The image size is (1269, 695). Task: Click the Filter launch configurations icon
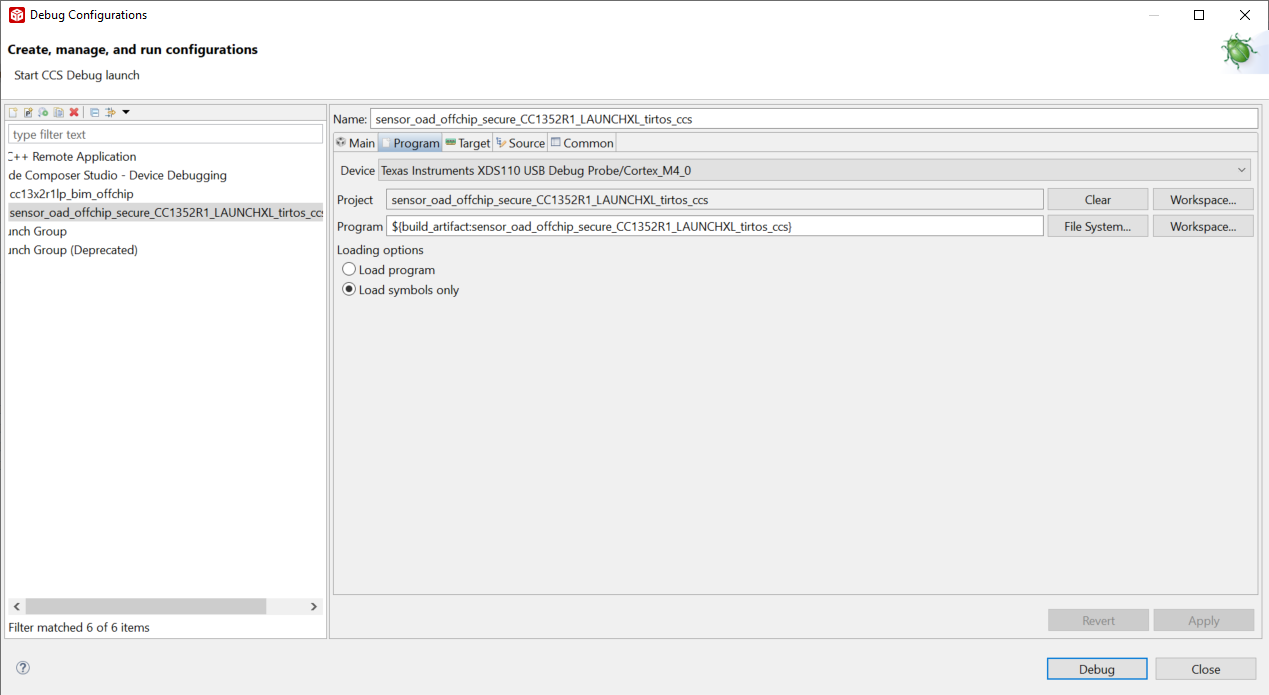(x=111, y=112)
